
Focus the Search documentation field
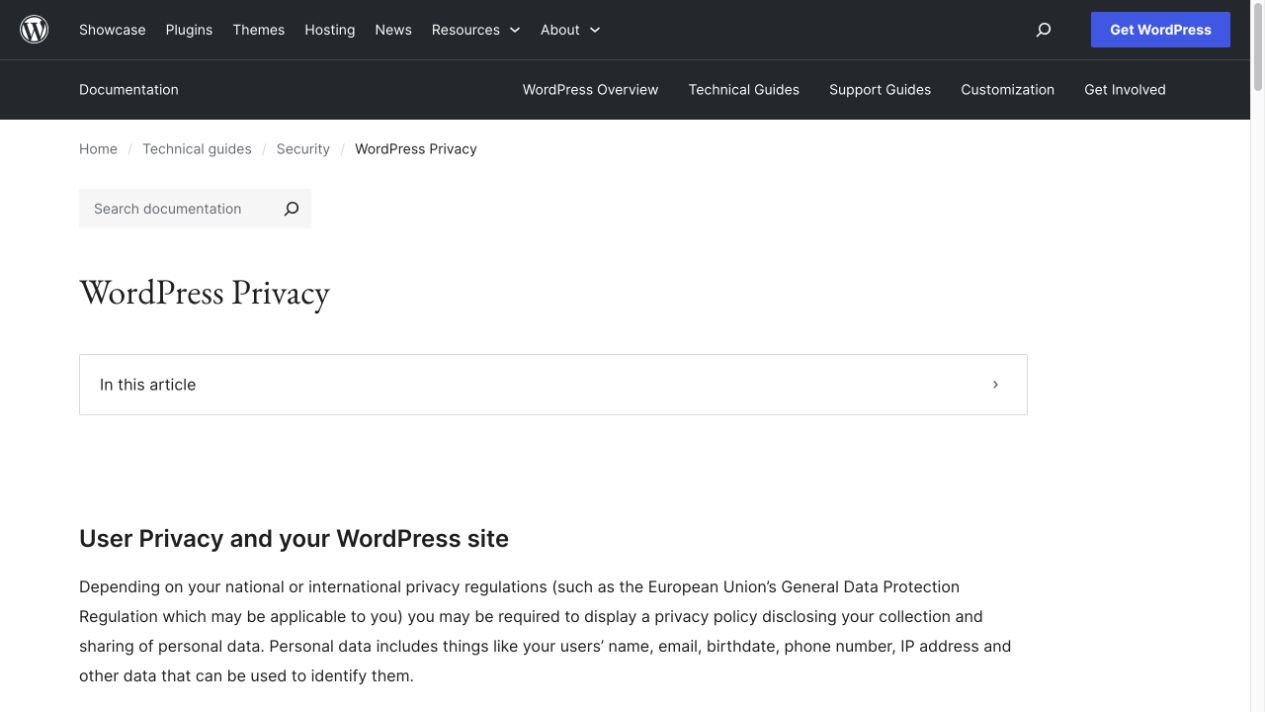pyautogui.click(x=175, y=209)
